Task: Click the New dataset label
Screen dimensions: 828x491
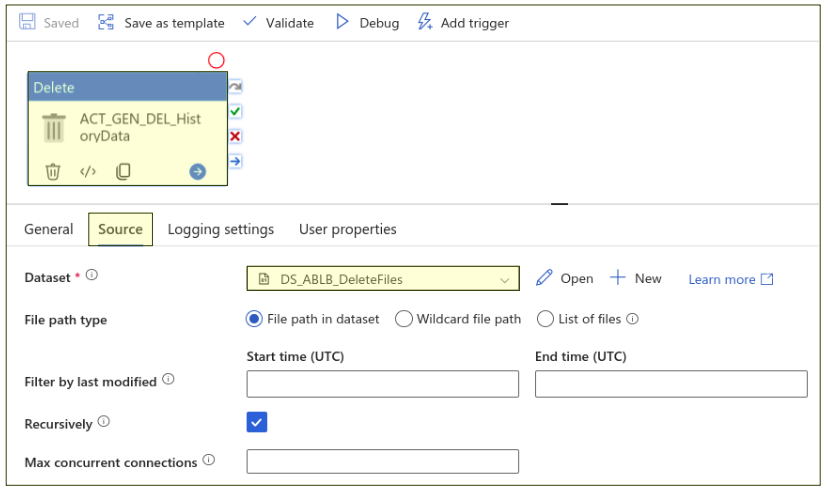Action: coord(648,278)
